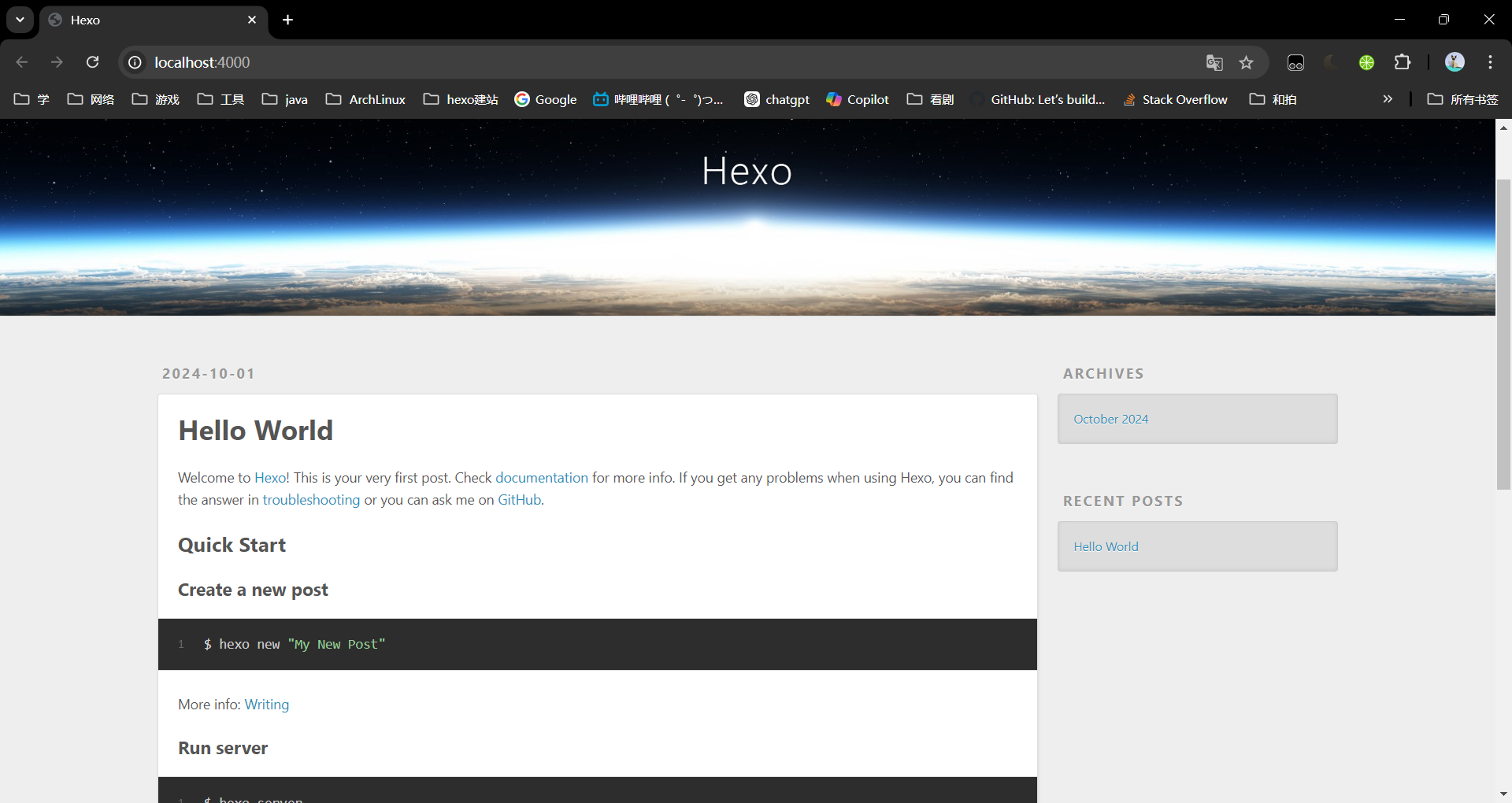Open the Writing more-info link
1512x803 pixels.
[x=267, y=705]
